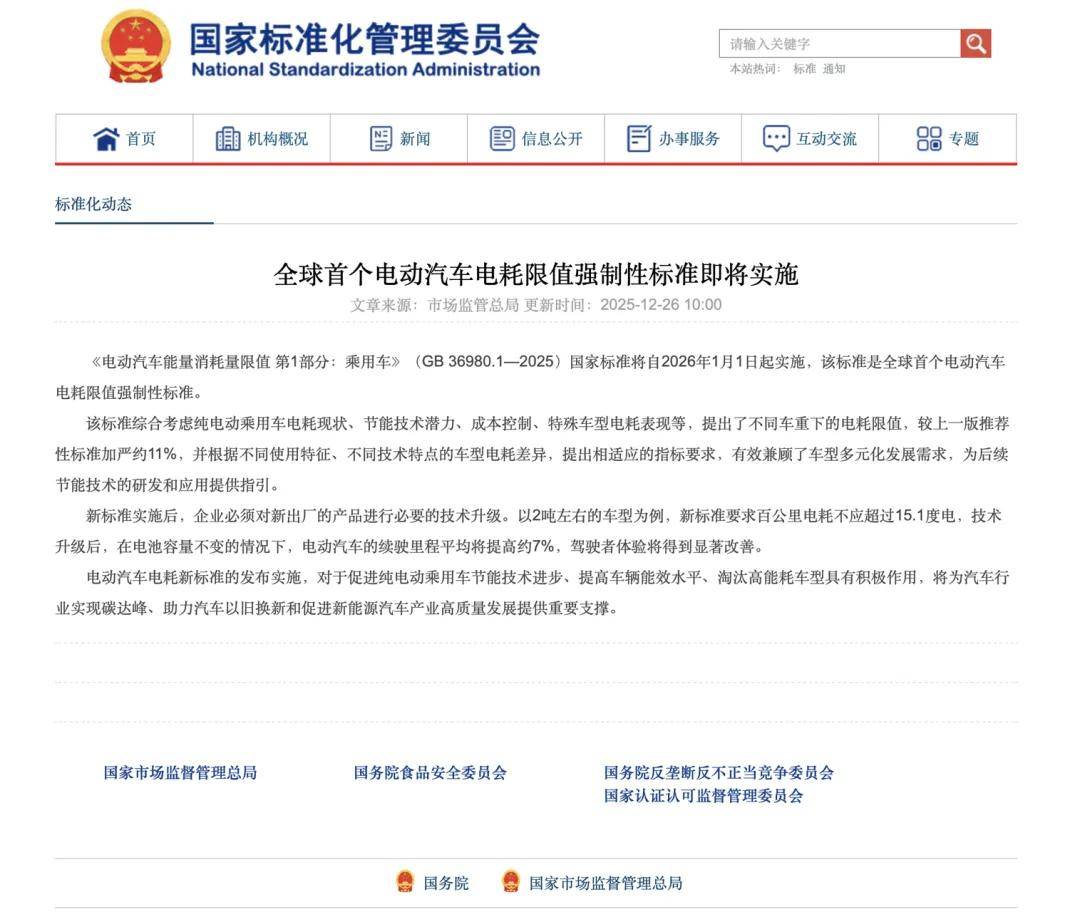Click the 通知 hot search keyword
The height and width of the screenshot is (912, 1080).
(x=834, y=69)
